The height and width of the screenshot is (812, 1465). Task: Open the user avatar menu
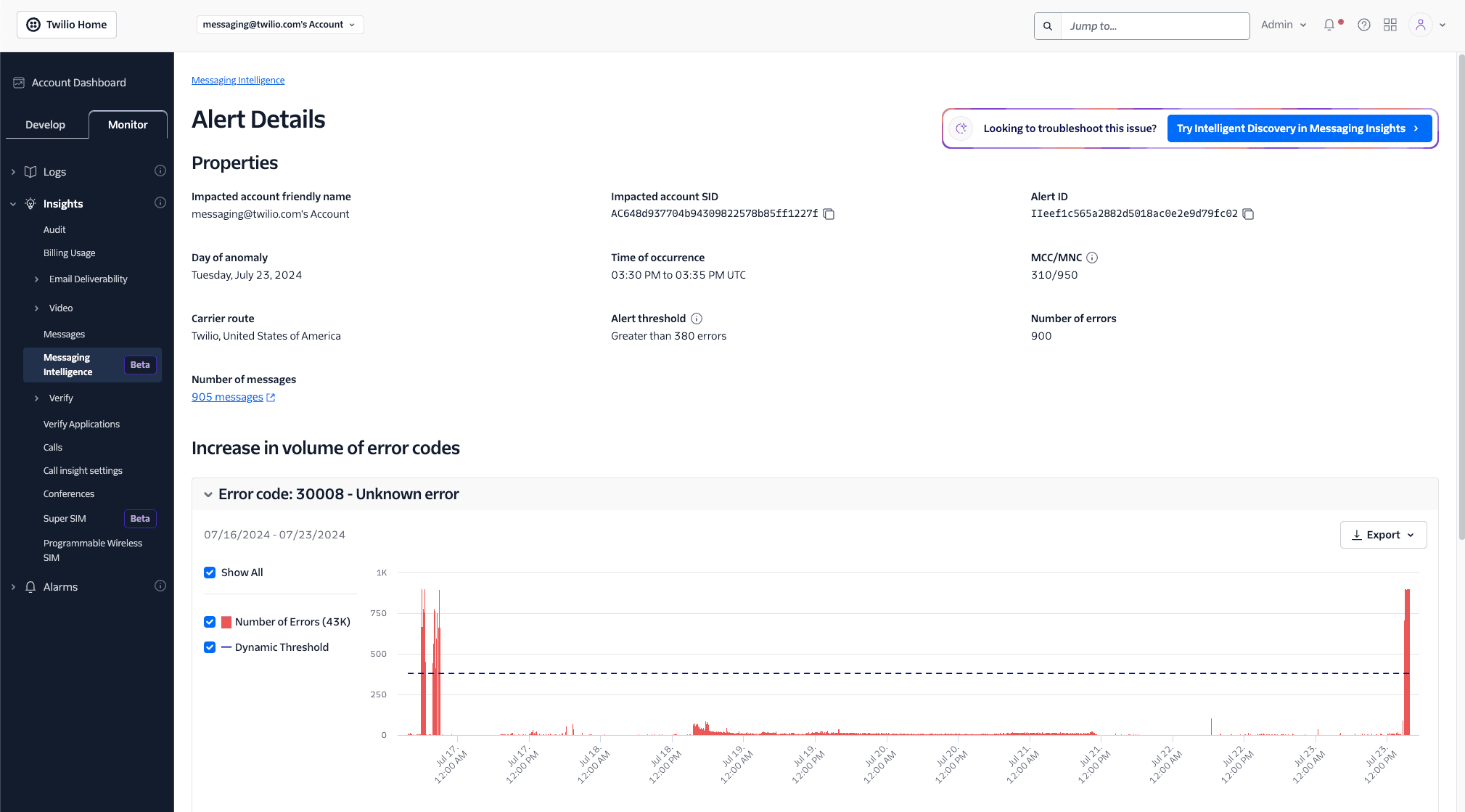coord(1420,24)
